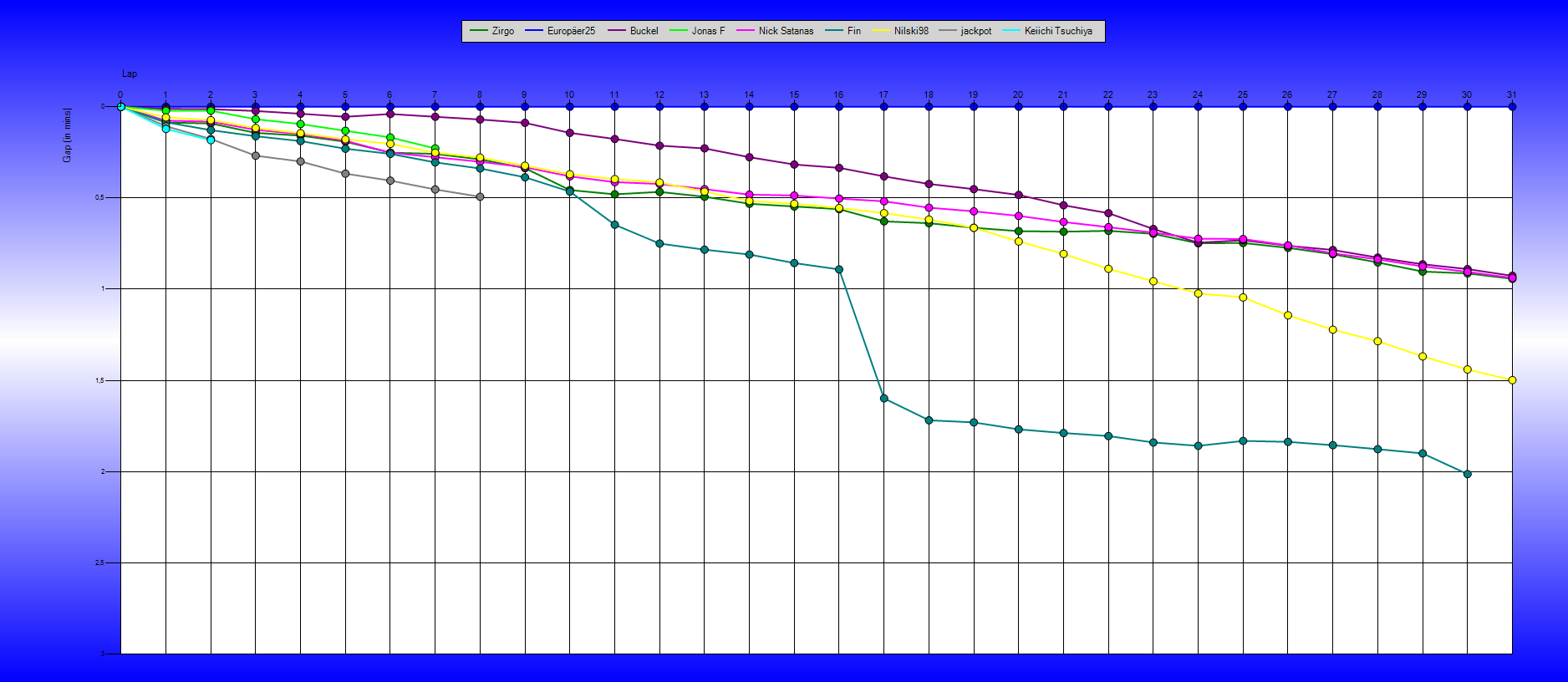Click the teal Fin data point at lap 16
Image resolution: width=1568 pixels, height=682 pixels.
(x=839, y=269)
